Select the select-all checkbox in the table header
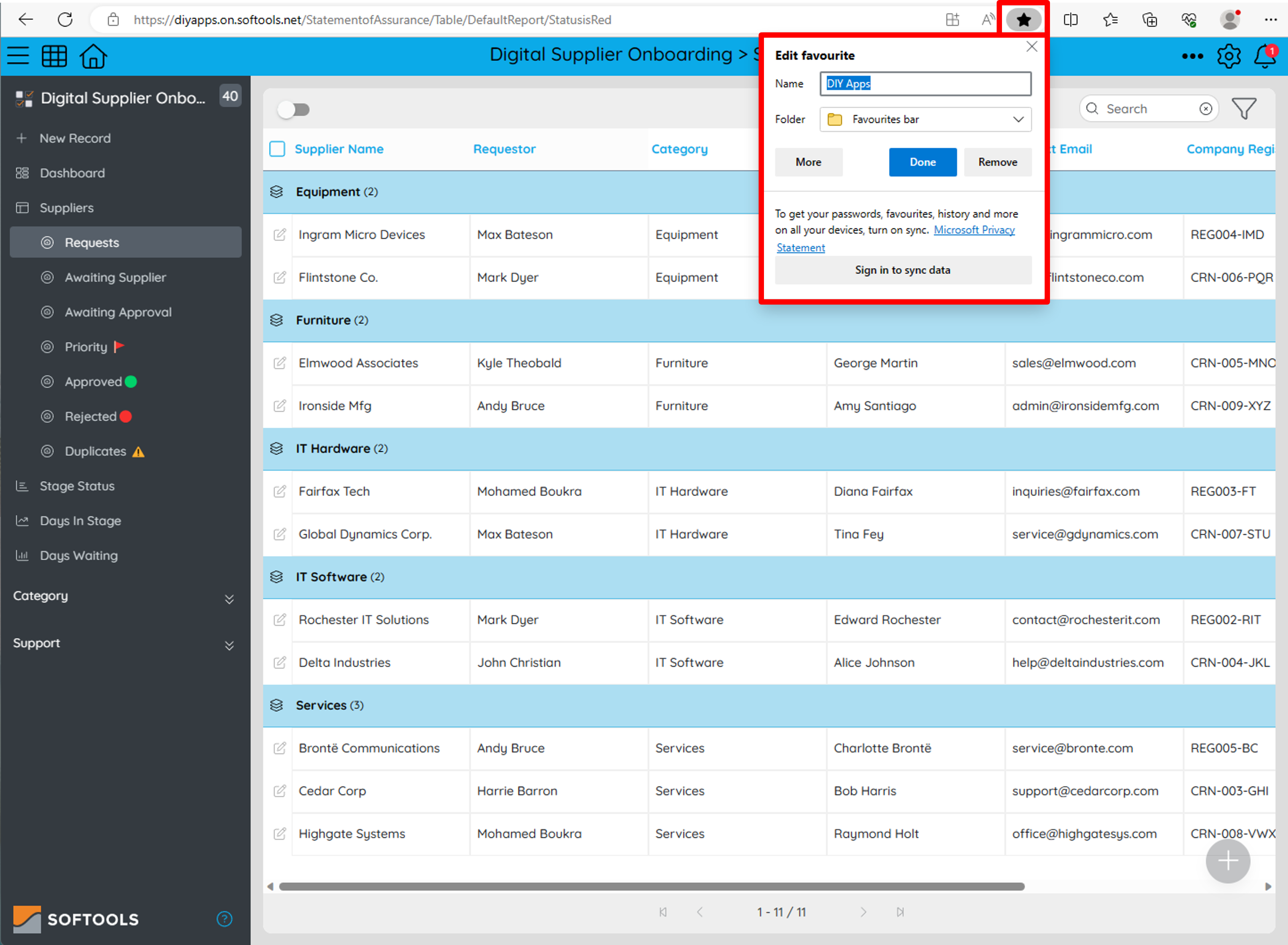The height and width of the screenshot is (945, 1288). pos(277,149)
